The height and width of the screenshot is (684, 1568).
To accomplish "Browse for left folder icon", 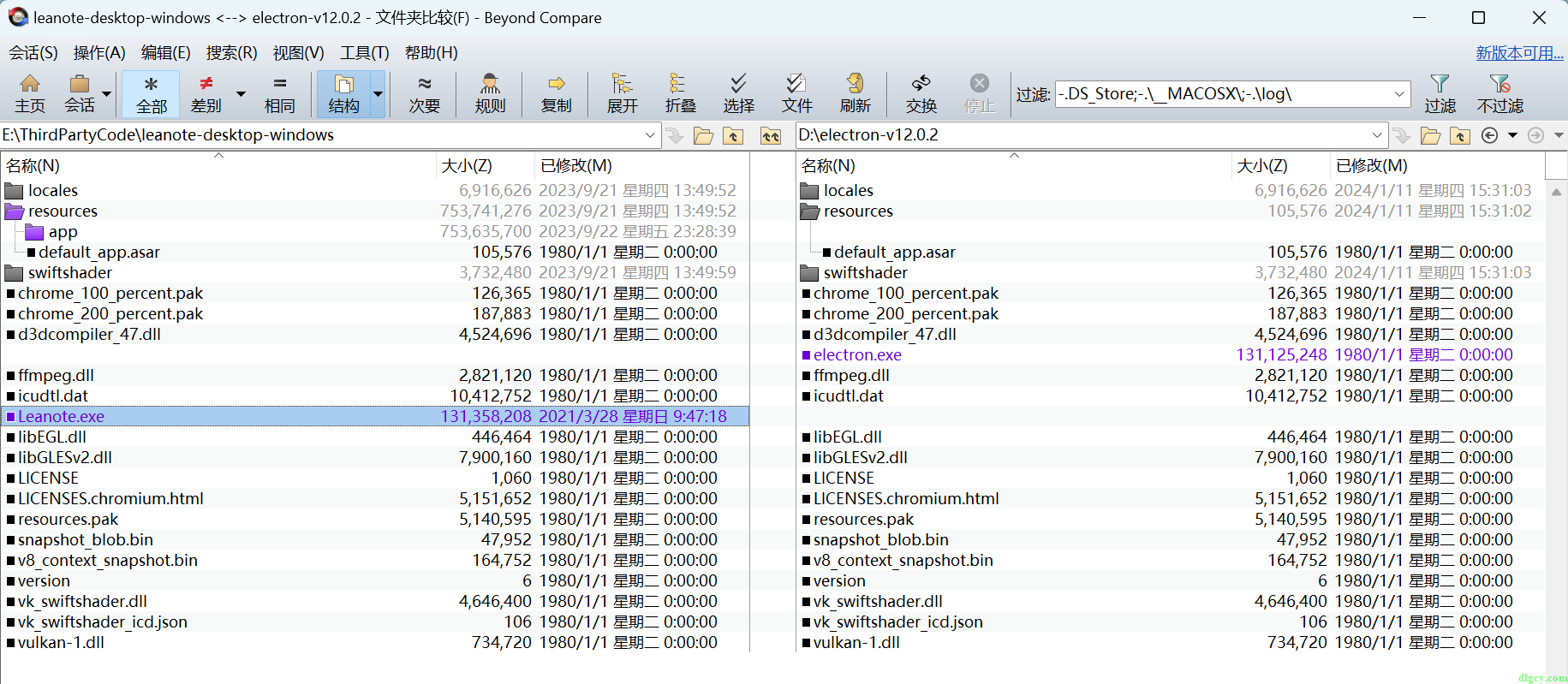I will pos(704,136).
